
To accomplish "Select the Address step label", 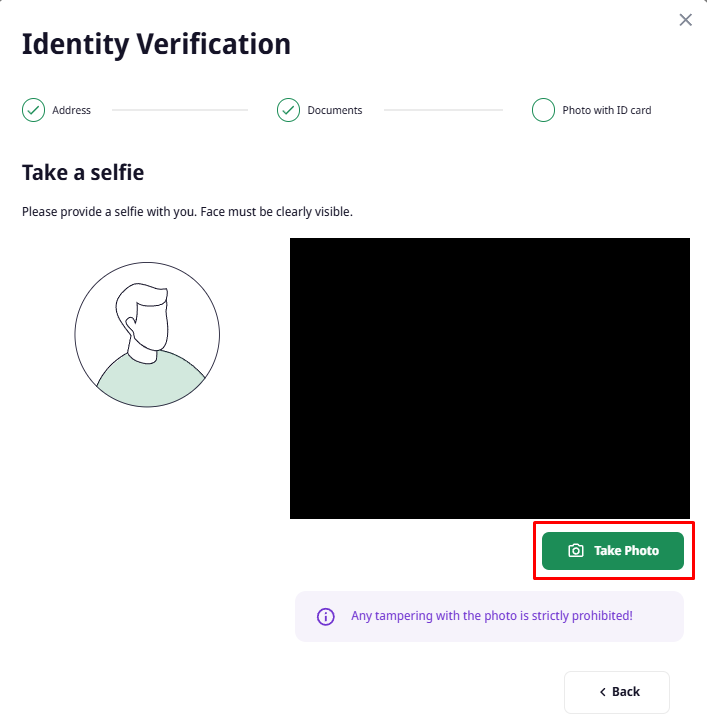I will click(71, 110).
